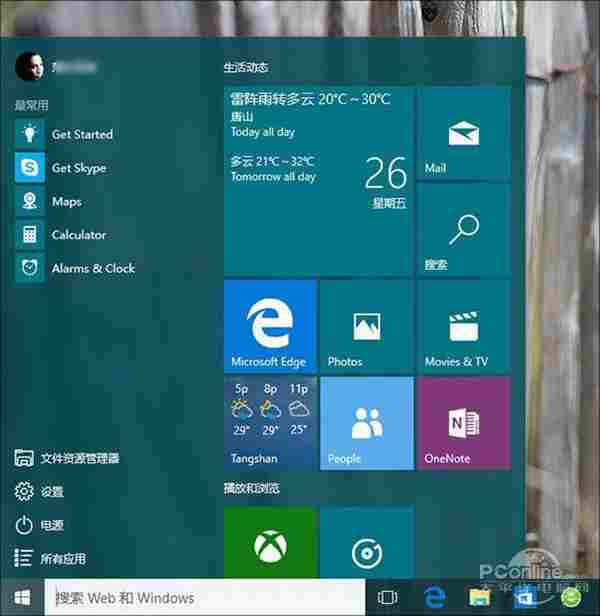Open the 电源 (Power) options menu
Screen dimensions: 600x616
point(52,525)
